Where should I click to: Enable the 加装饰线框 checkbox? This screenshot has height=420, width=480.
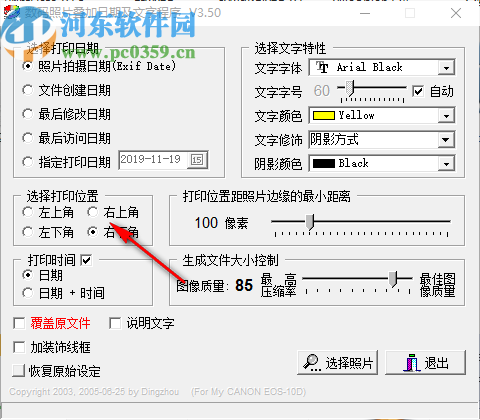[x=19, y=347]
